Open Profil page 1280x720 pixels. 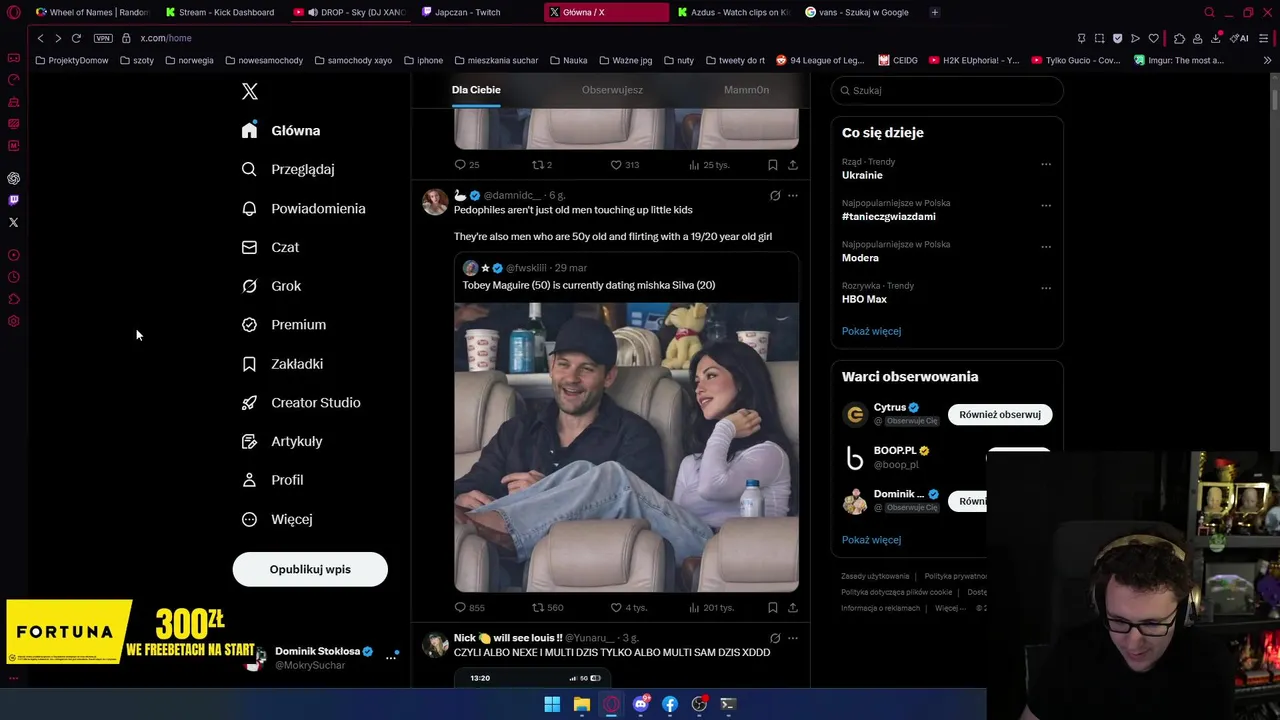point(272,480)
